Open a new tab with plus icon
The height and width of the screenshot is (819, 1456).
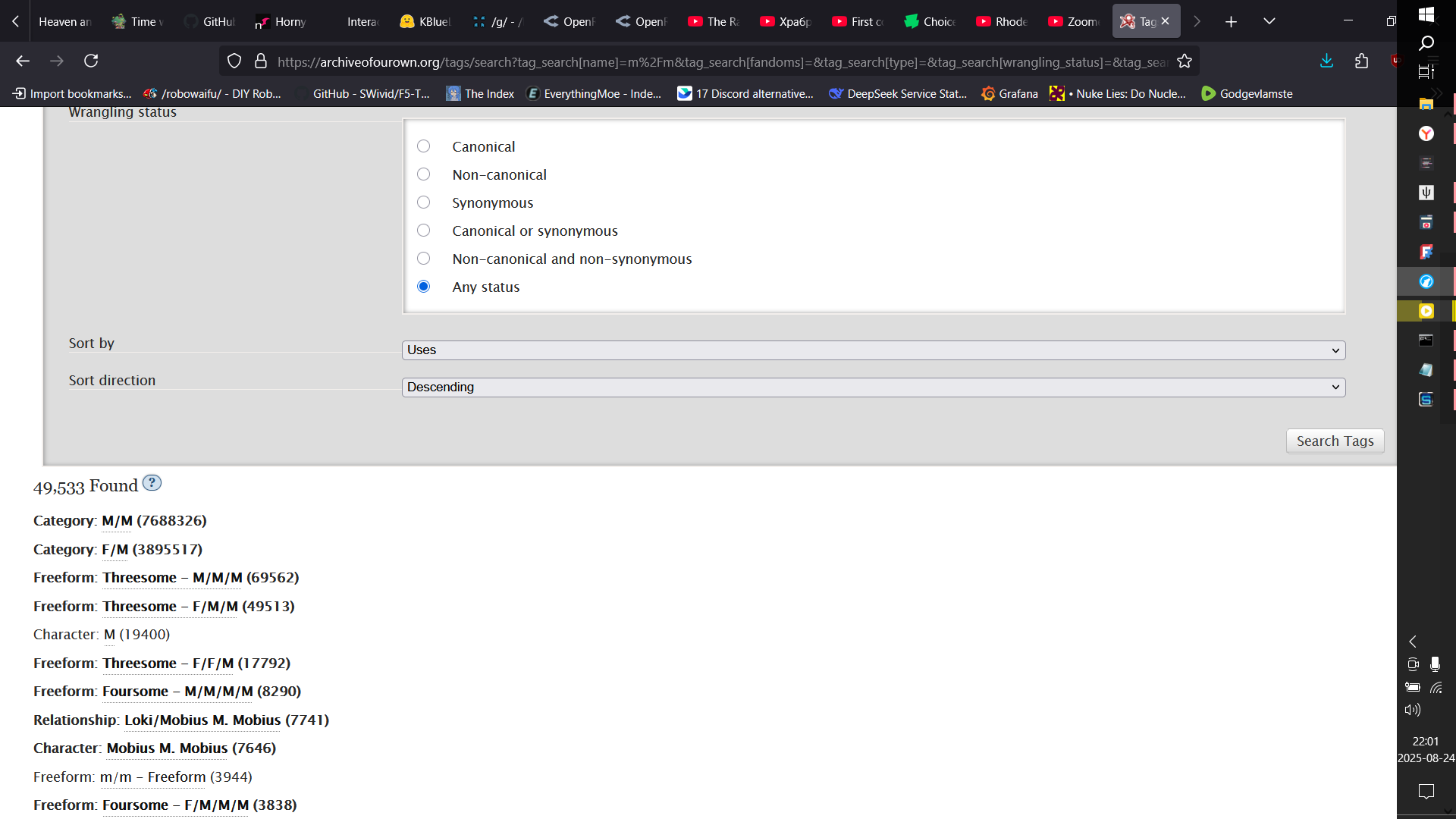pos(1231,22)
